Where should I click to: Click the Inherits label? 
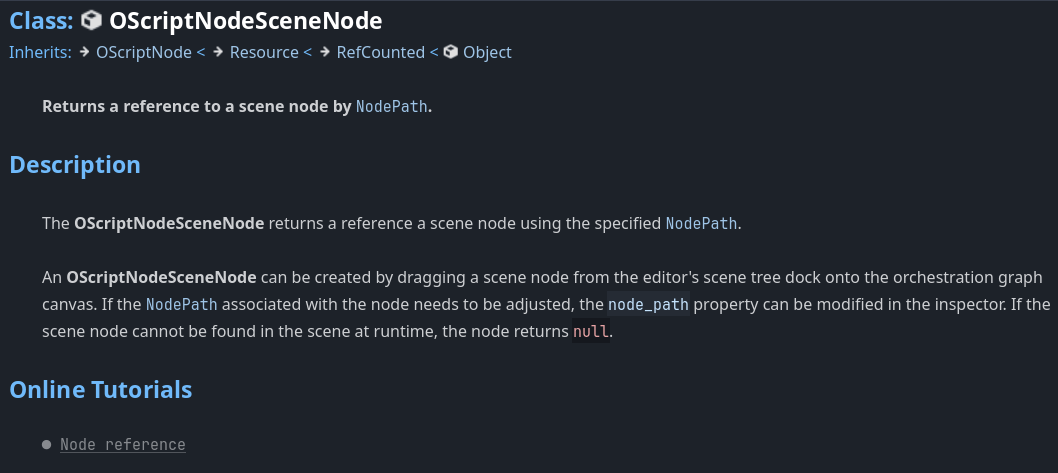40,53
